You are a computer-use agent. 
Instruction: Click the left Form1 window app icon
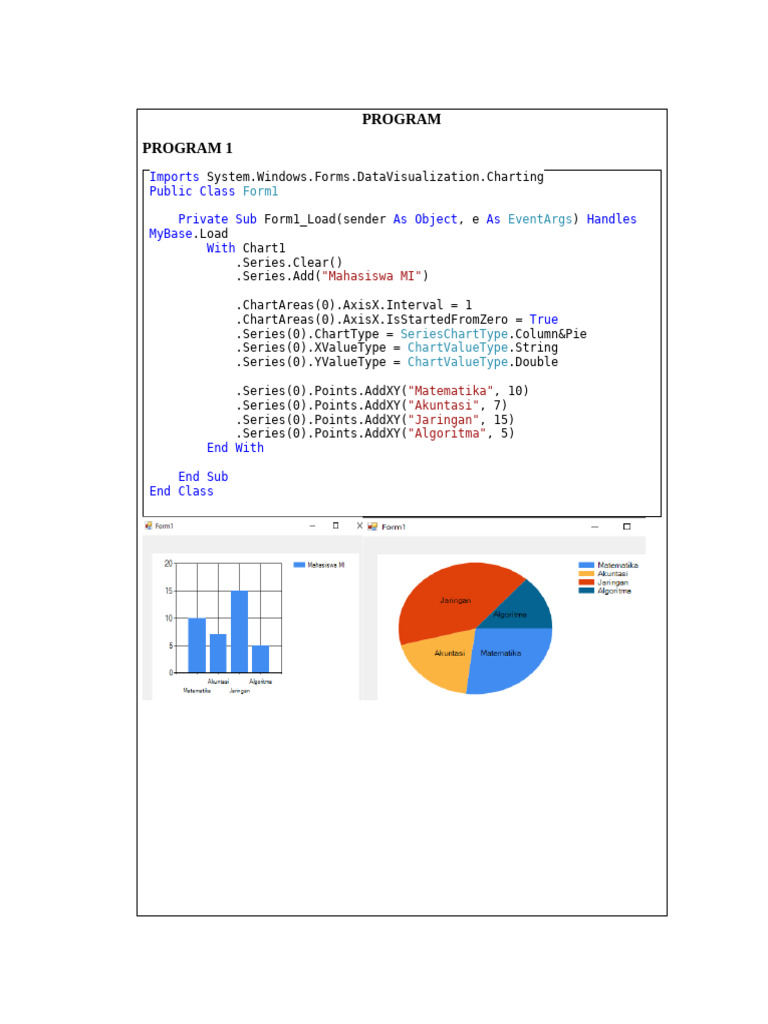tap(148, 526)
